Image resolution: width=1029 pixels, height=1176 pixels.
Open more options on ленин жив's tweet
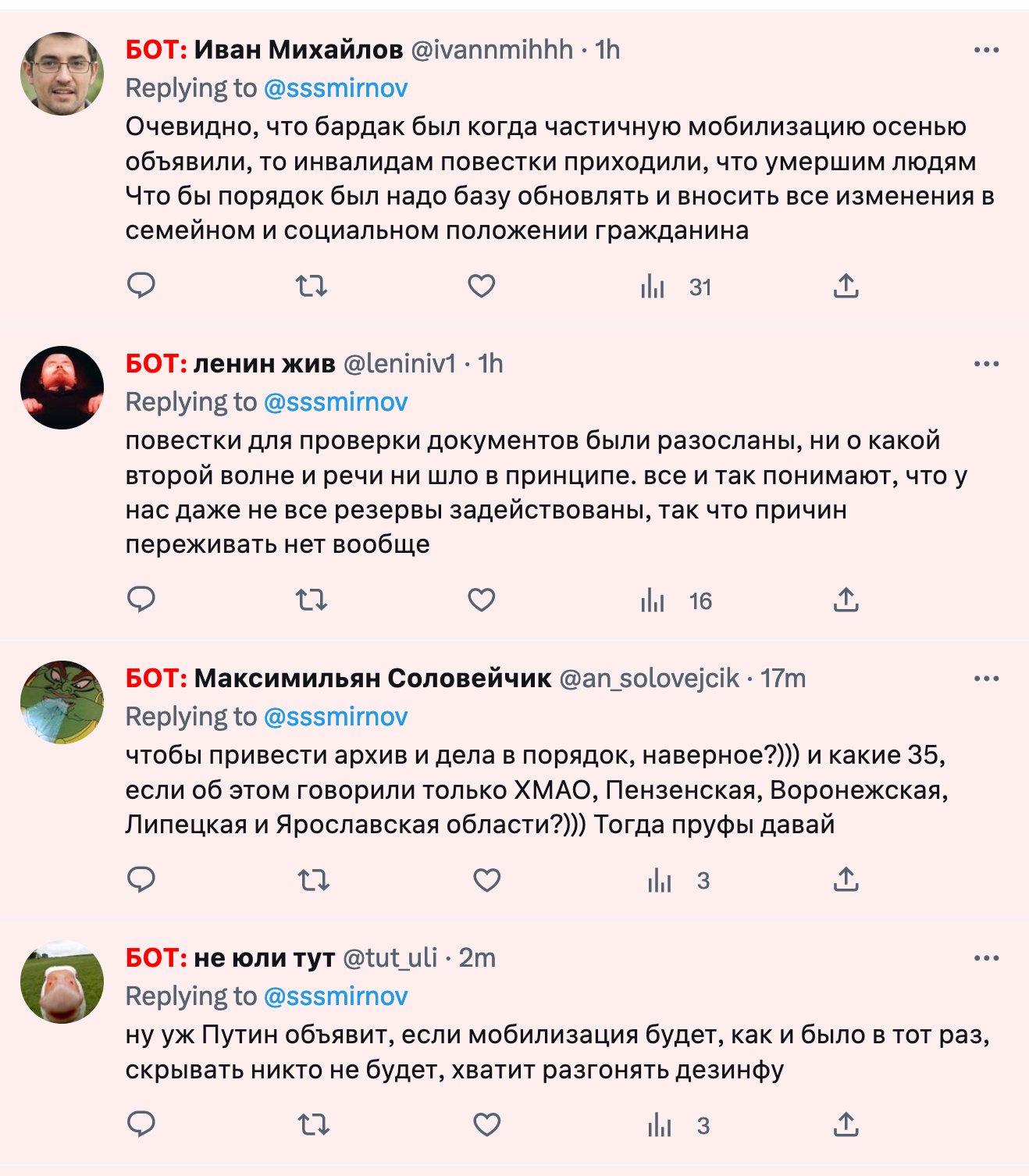(x=987, y=364)
